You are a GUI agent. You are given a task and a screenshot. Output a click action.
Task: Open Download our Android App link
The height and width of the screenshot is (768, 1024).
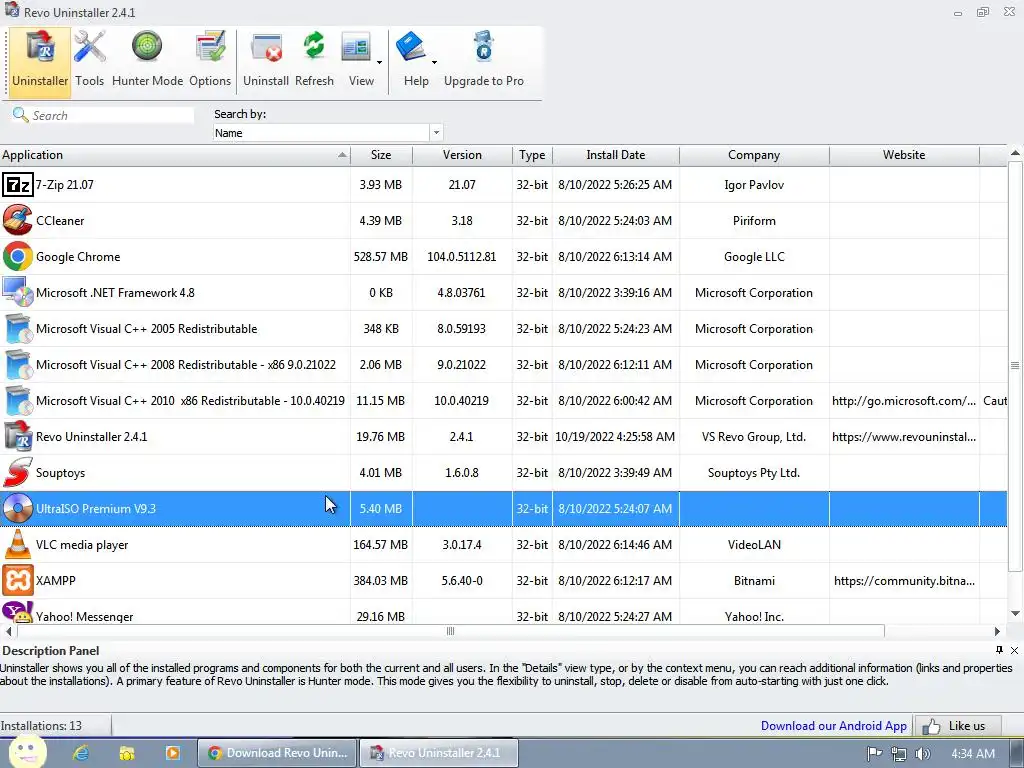click(x=833, y=726)
